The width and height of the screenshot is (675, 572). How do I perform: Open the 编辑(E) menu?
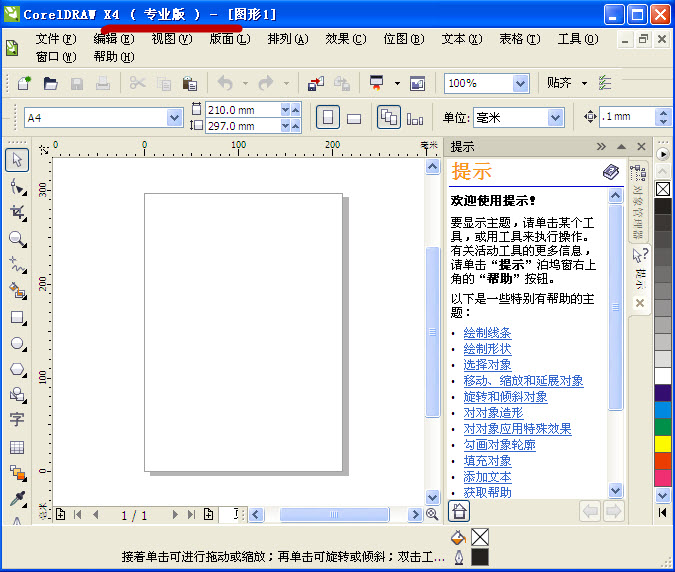114,39
